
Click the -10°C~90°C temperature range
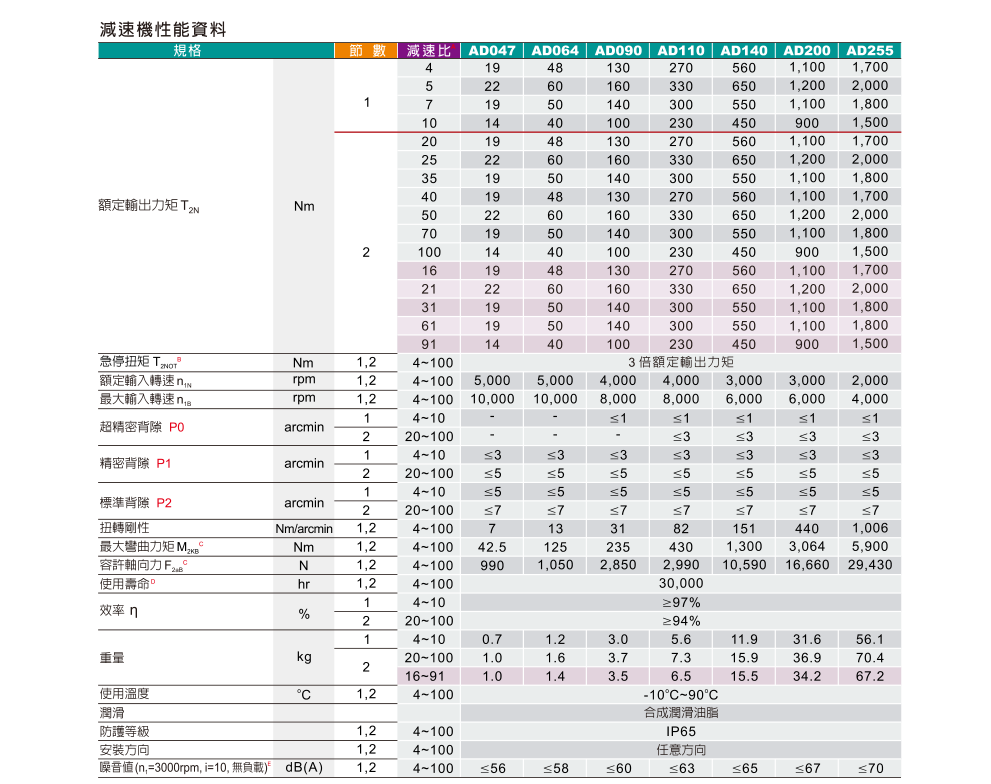pyautogui.click(x=680, y=695)
